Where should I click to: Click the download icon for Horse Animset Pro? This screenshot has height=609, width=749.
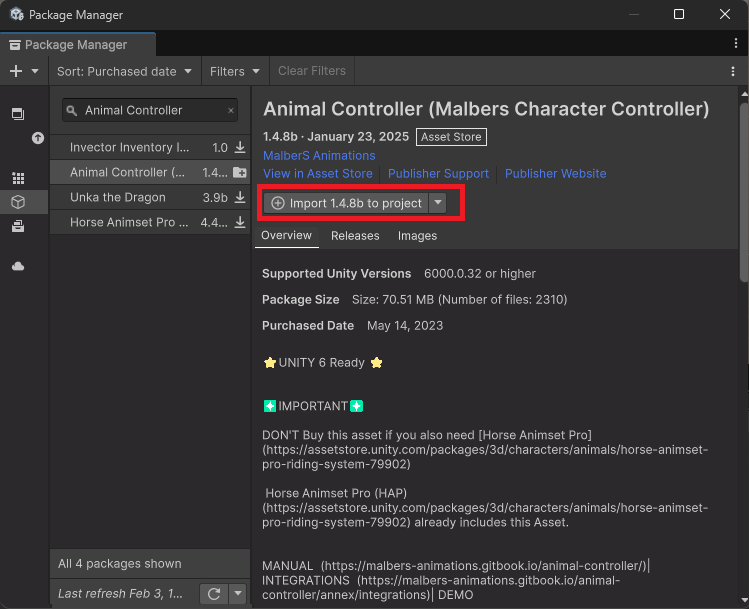pyautogui.click(x=240, y=222)
